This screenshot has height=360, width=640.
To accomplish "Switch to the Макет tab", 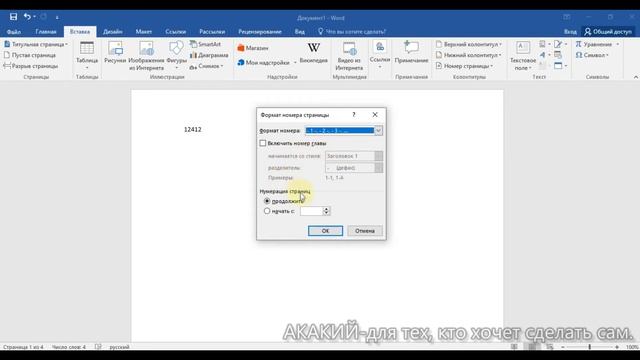I will click(144, 31).
